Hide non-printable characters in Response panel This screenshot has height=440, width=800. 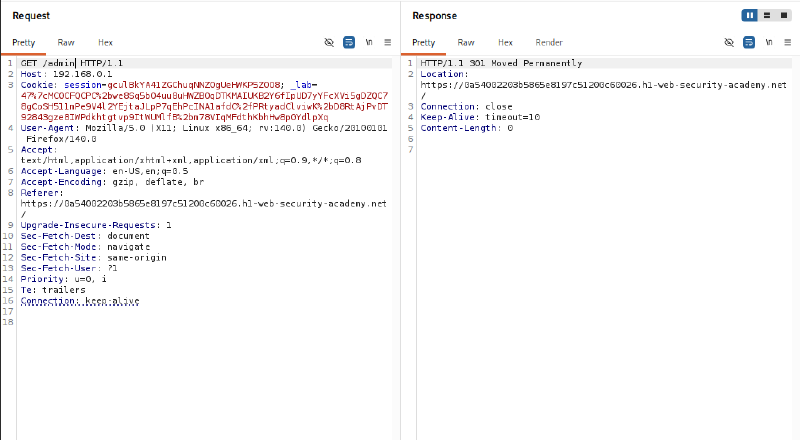[729, 42]
